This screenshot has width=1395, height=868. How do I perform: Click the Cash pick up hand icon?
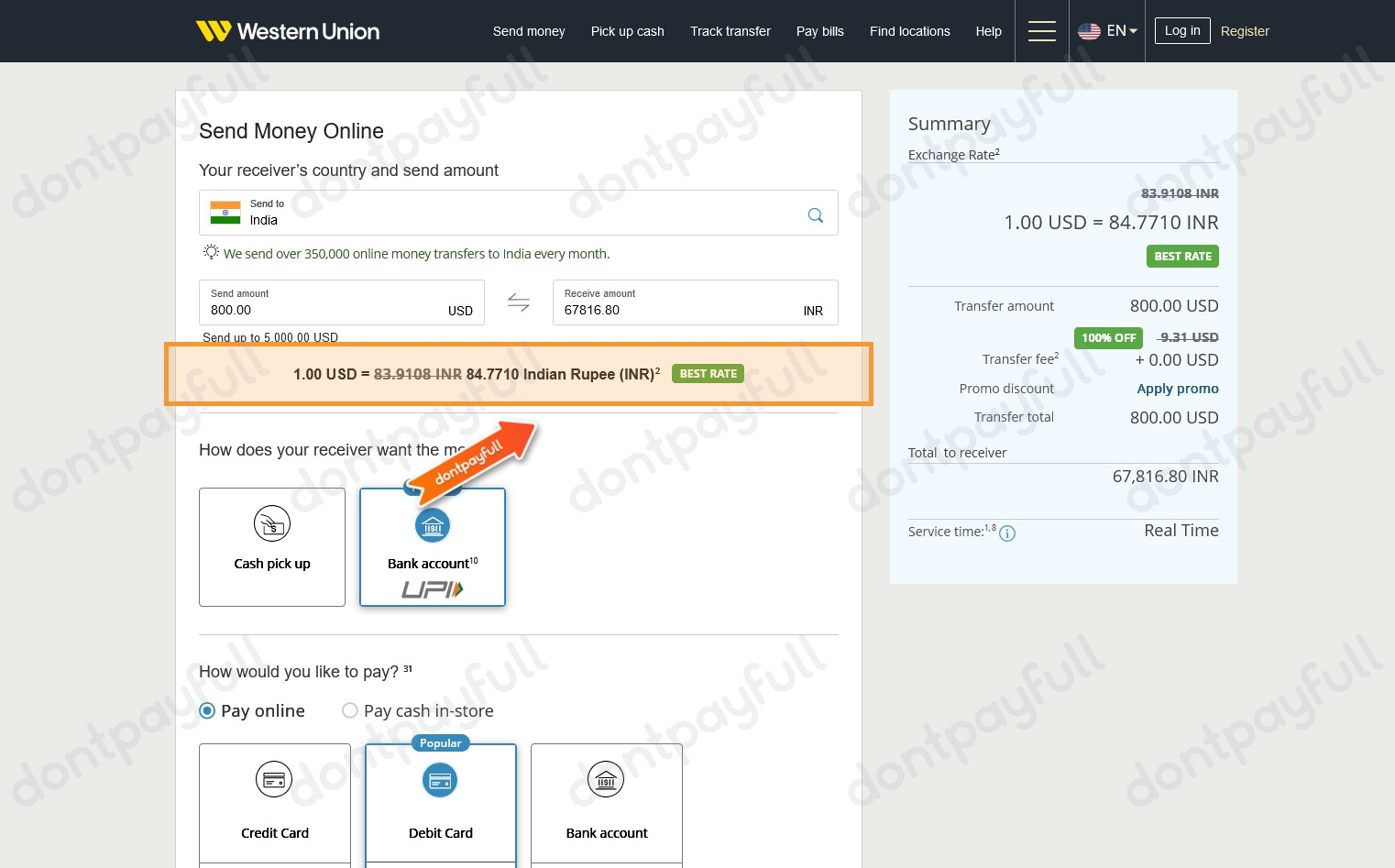click(272, 523)
